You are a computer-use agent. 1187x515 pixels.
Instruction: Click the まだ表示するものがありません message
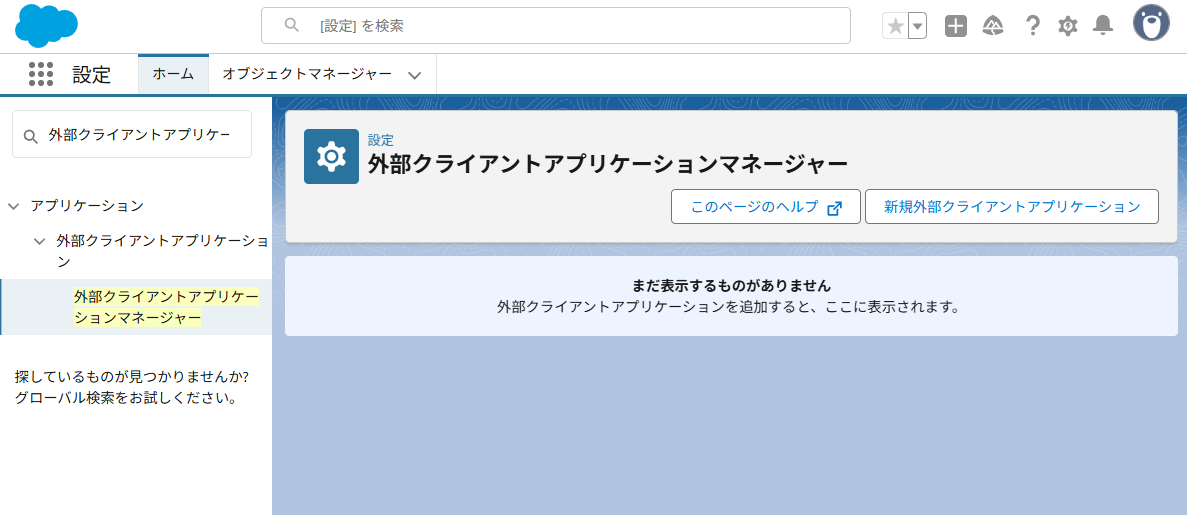[731, 286]
